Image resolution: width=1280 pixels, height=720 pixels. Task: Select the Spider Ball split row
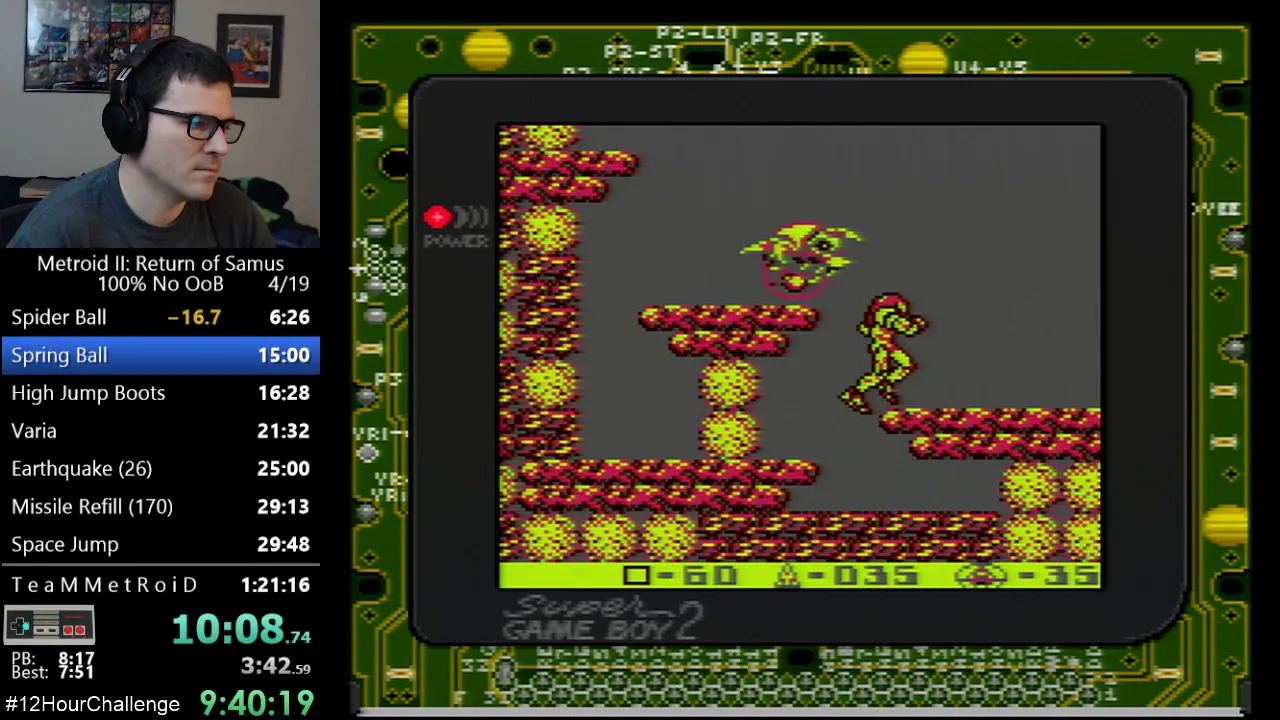tap(160, 317)
